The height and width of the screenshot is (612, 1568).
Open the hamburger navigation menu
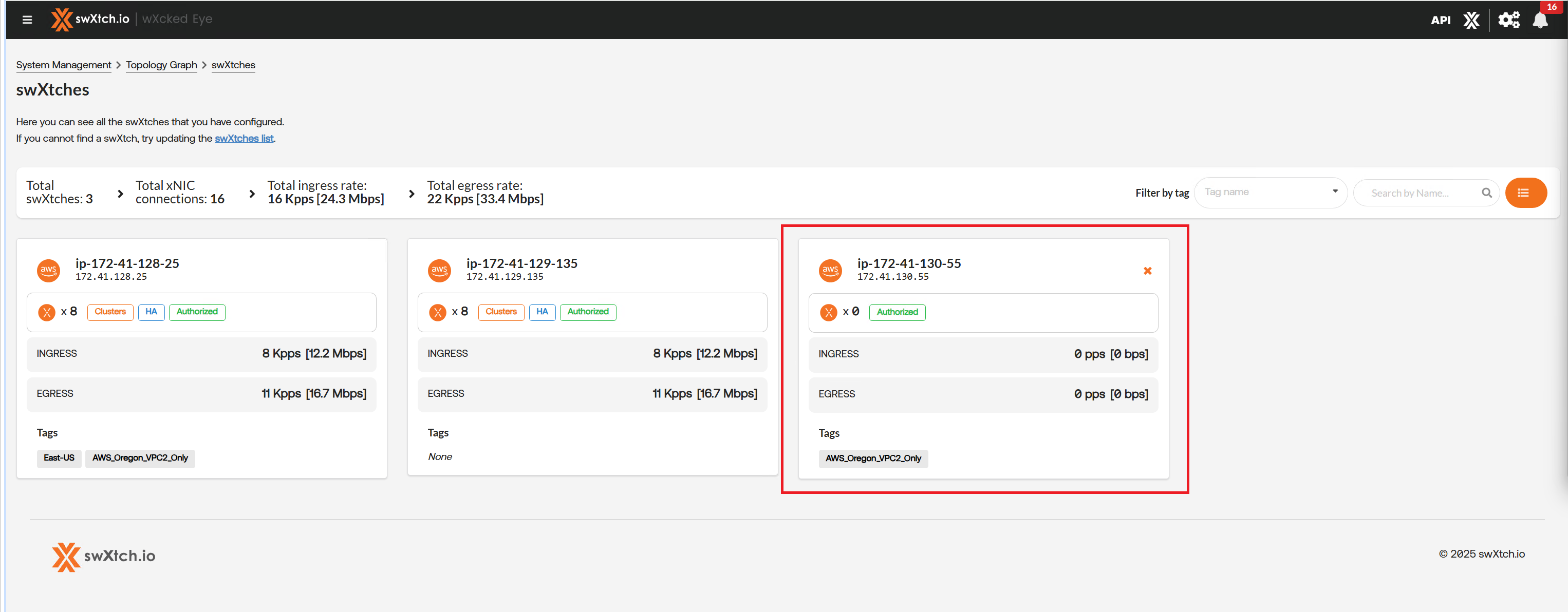coord(27,20)
